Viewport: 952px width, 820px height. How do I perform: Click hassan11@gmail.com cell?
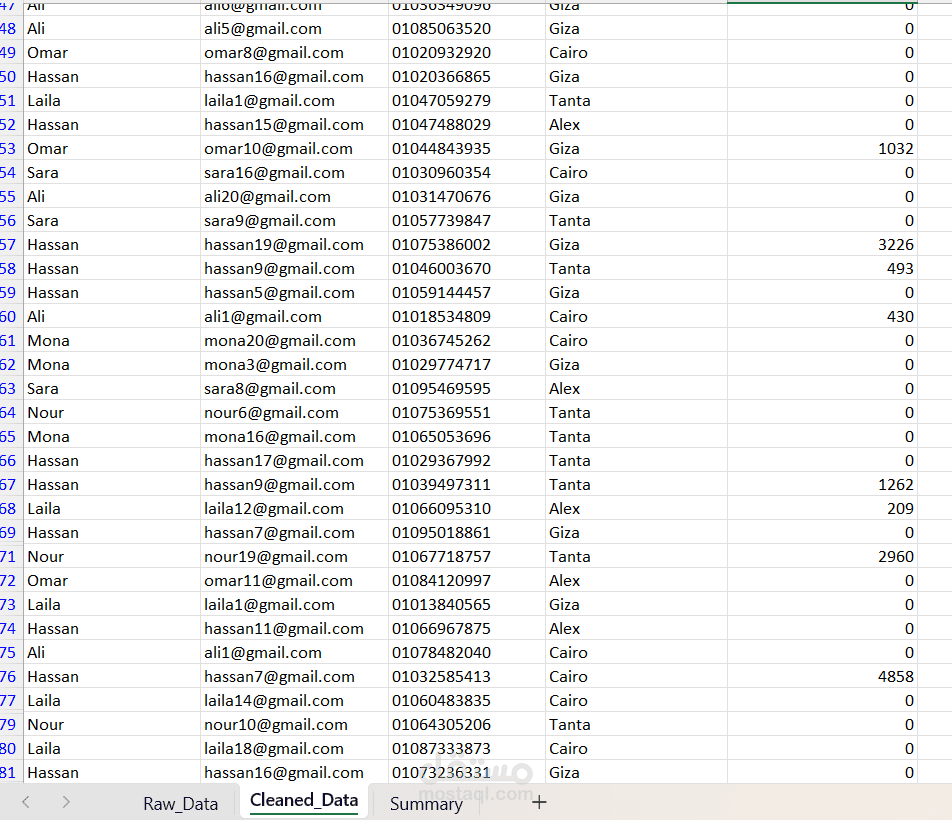click(294, 629)
